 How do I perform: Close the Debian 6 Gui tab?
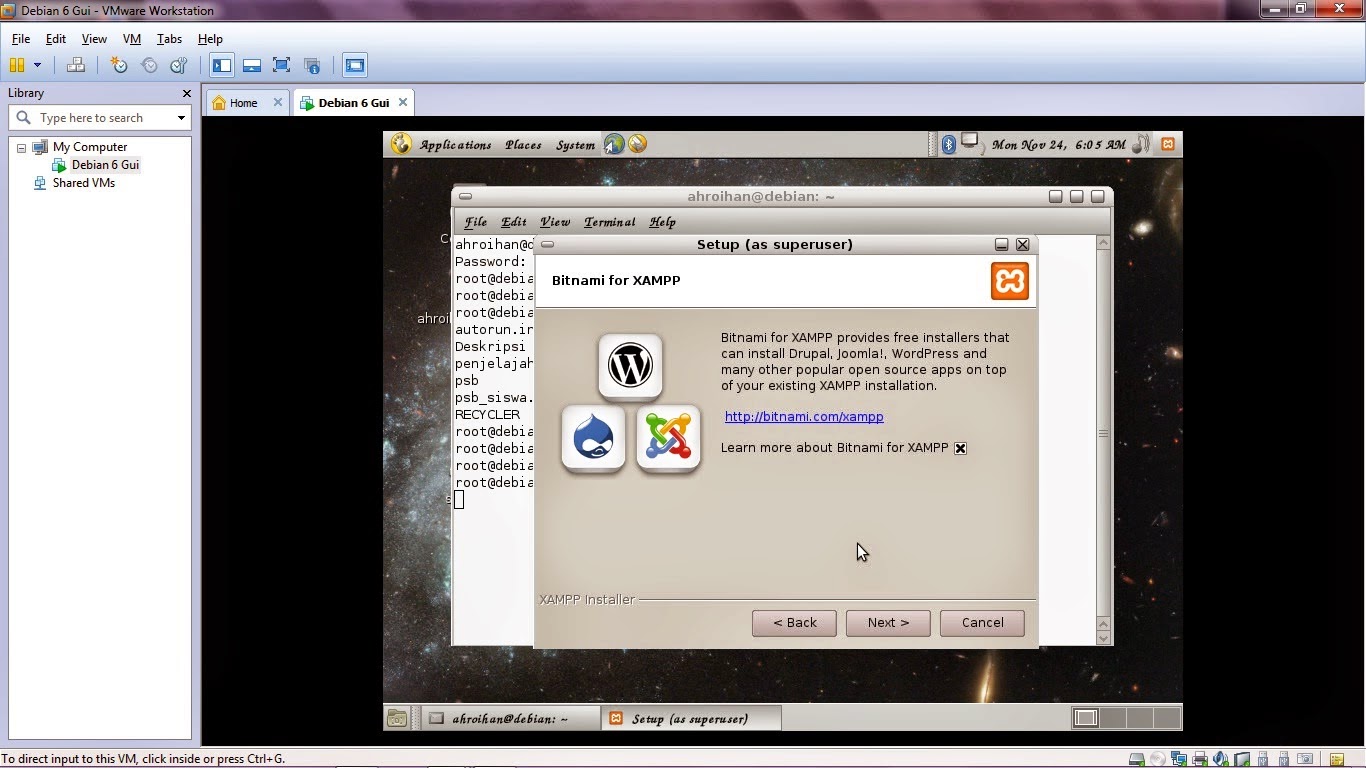403,102
